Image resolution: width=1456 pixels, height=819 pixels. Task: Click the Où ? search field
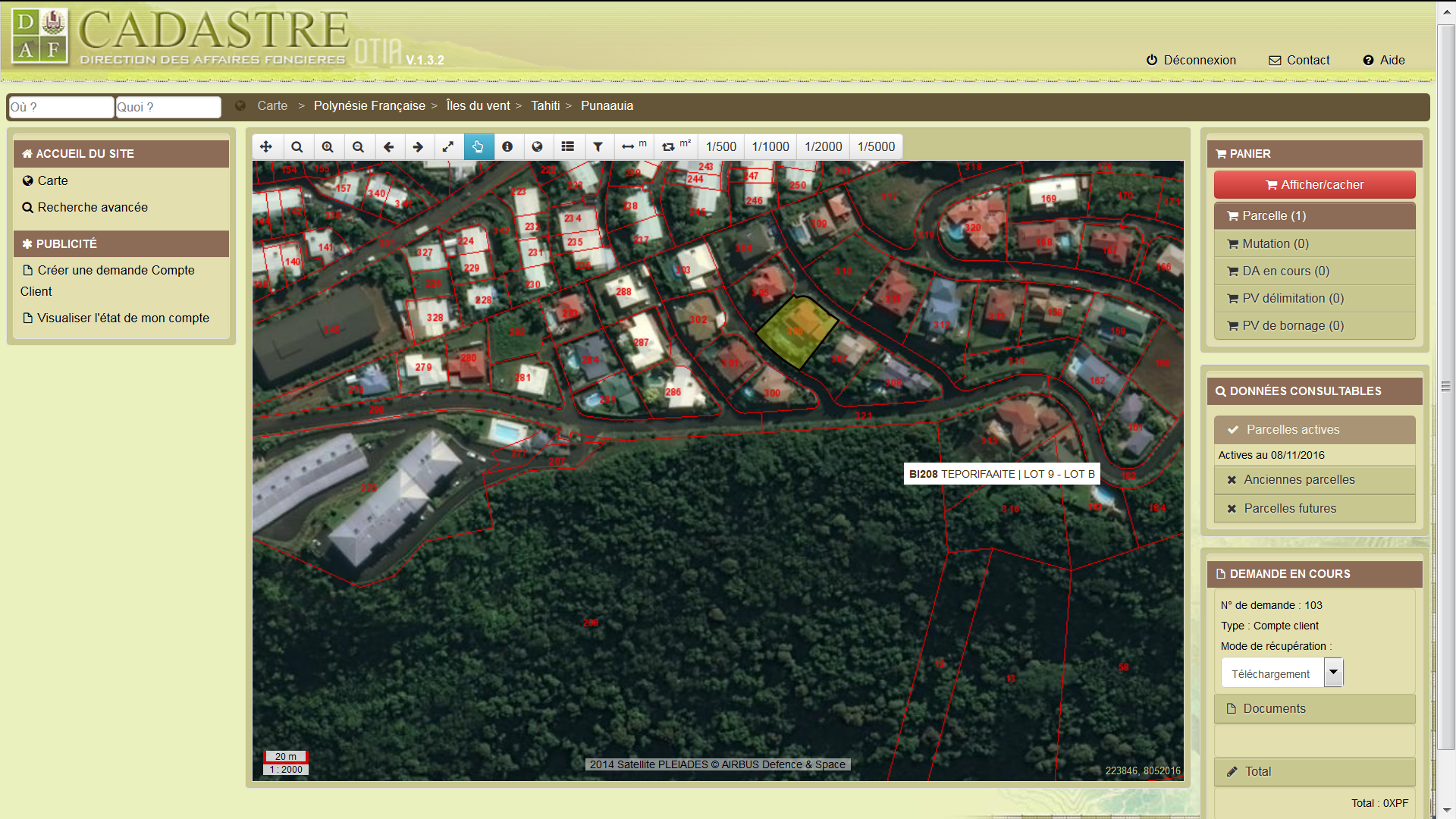[61, 107]
